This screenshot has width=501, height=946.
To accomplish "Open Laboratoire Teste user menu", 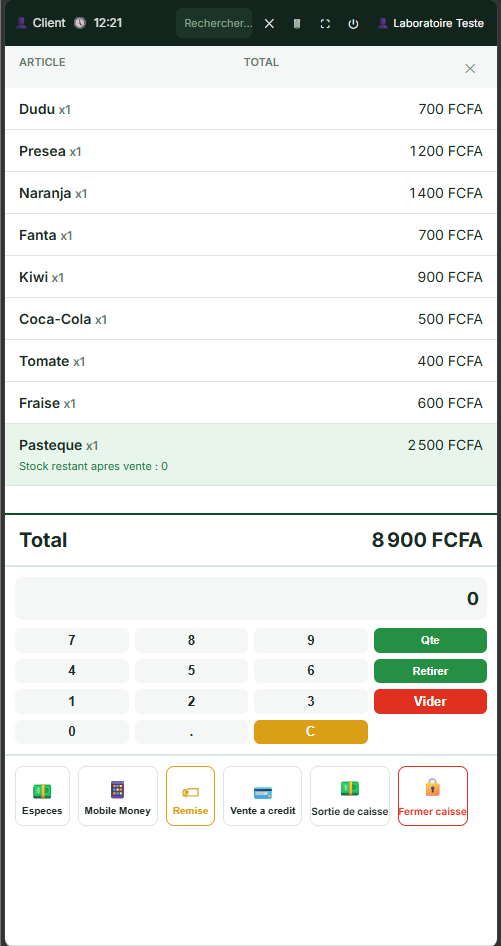I will 430,23.
